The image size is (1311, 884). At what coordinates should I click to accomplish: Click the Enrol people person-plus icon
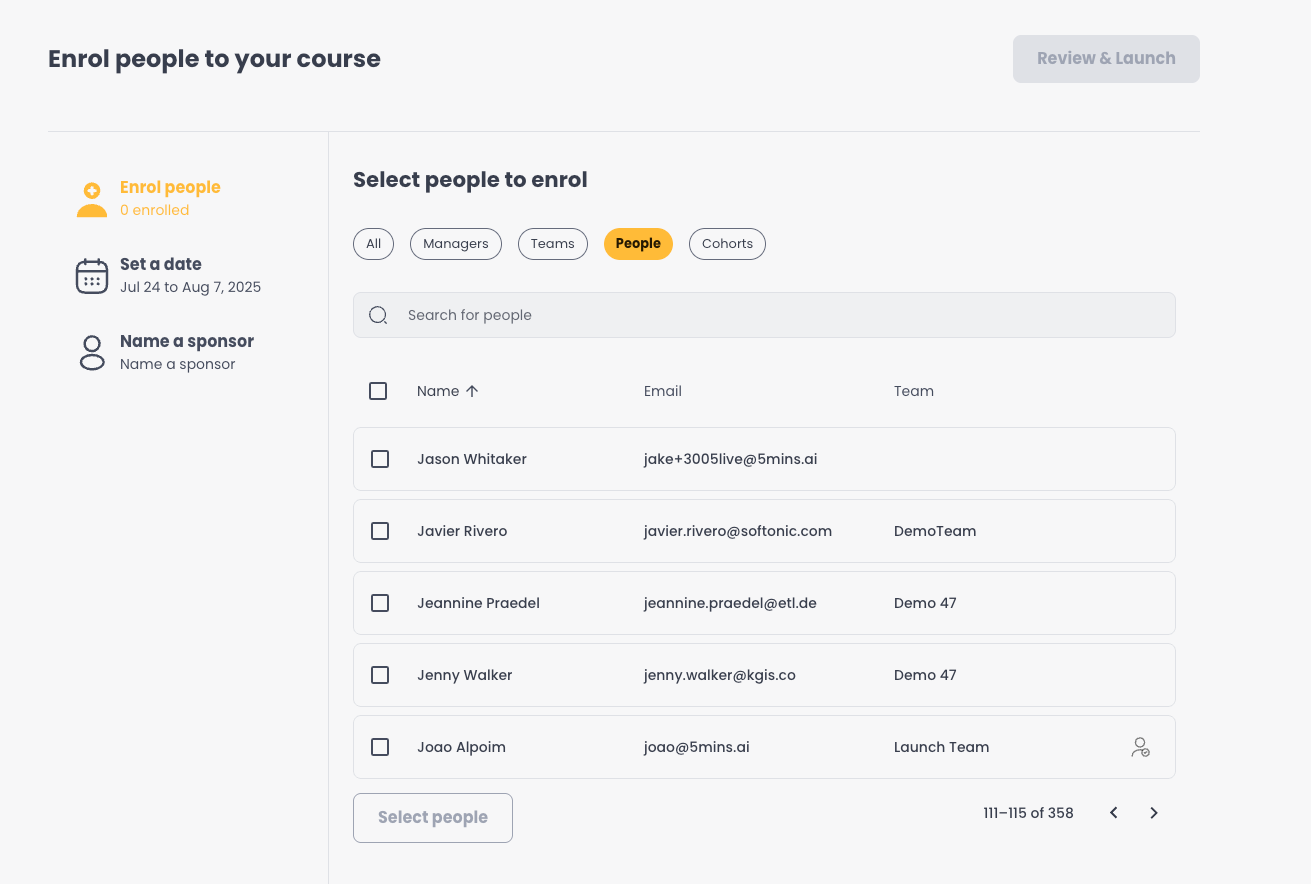(92, 199)
